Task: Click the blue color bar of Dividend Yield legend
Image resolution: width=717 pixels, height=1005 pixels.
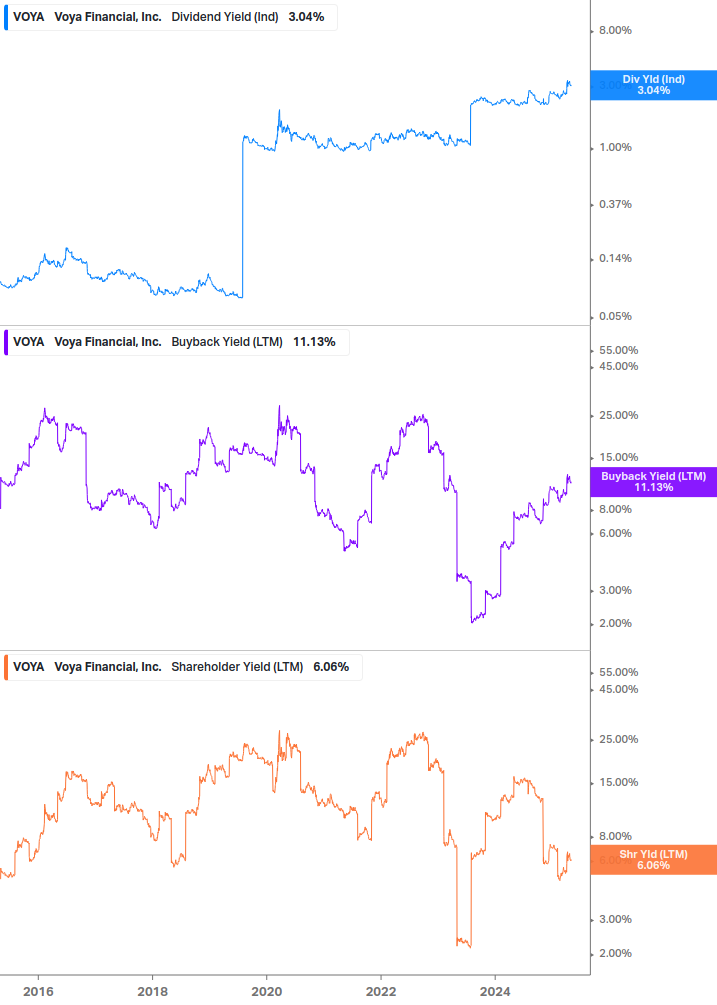Action: point(6,17)
